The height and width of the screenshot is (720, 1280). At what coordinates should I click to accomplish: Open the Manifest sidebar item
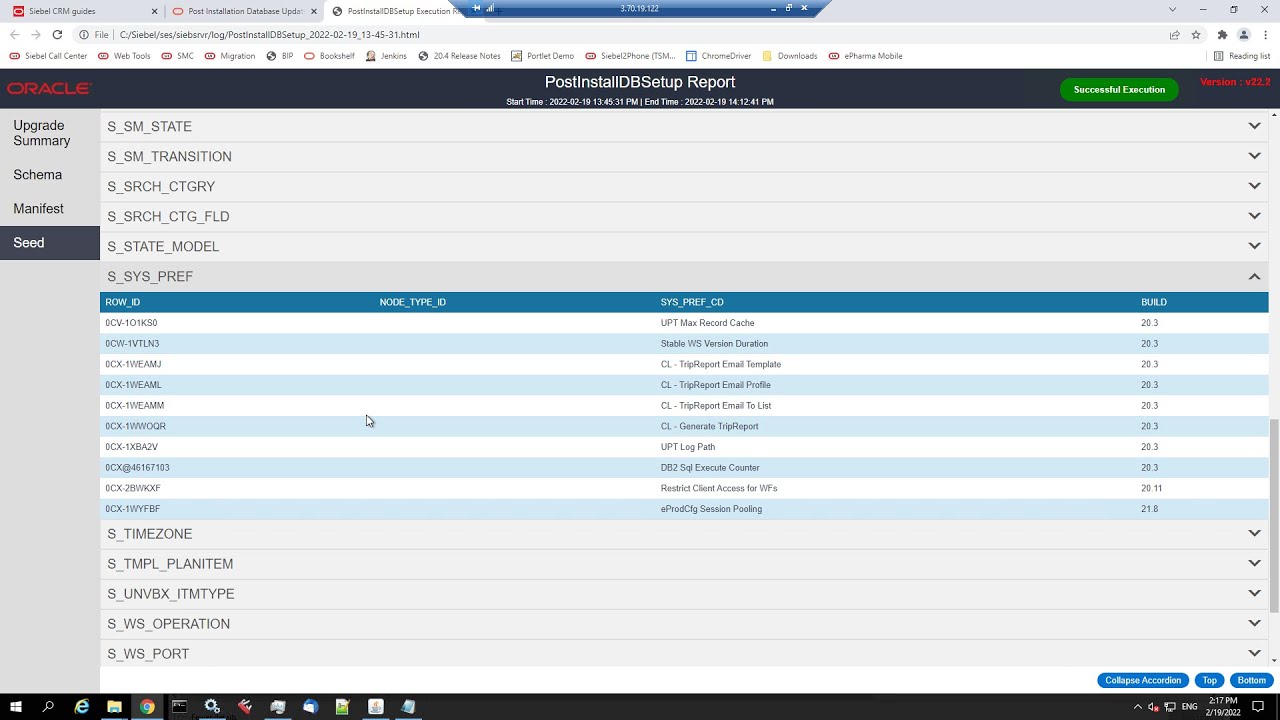(x=50, y=209)
